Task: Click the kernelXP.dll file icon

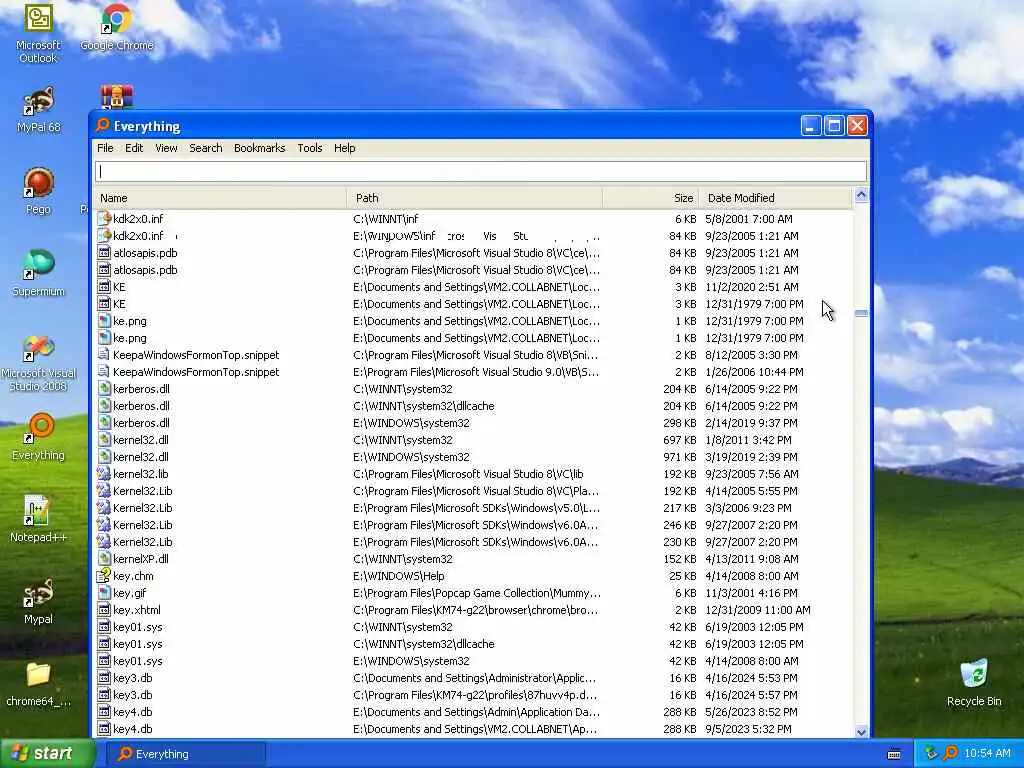Action: tap(104, 558)
